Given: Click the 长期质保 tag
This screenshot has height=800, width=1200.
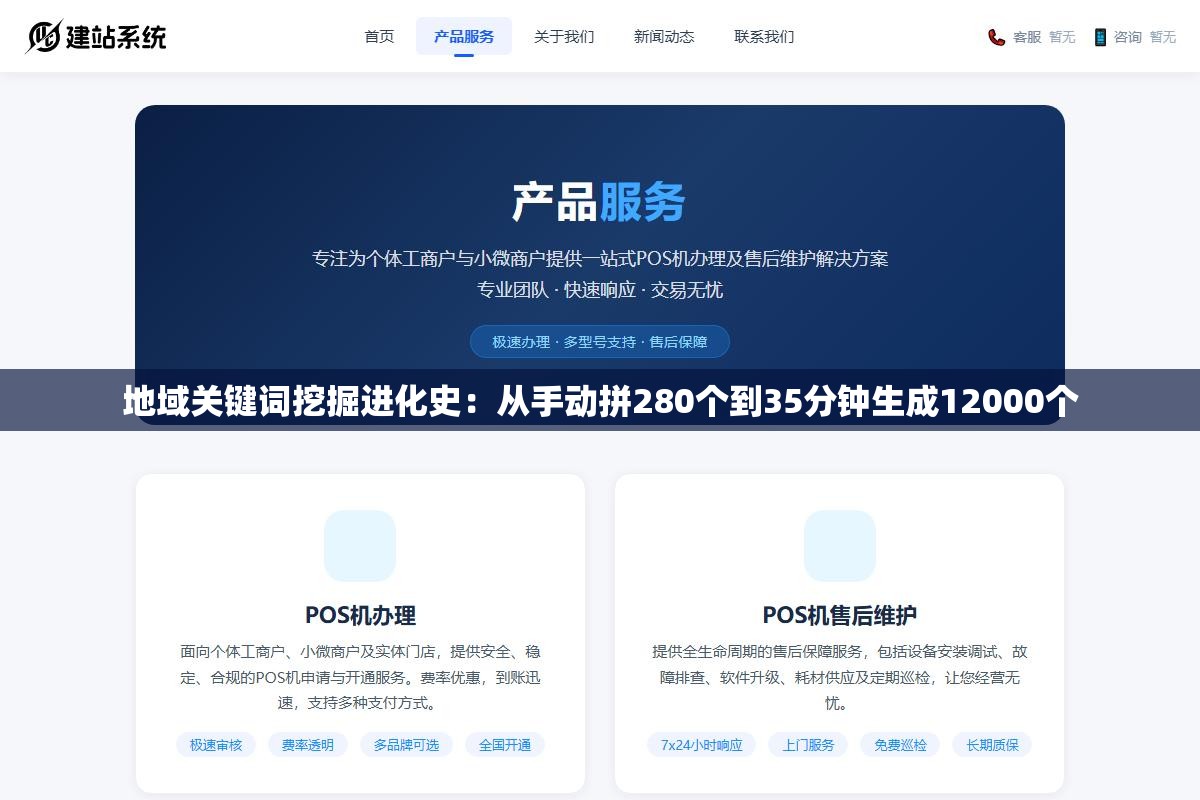Looking at the screenshot, I should [x=992, y=745].
